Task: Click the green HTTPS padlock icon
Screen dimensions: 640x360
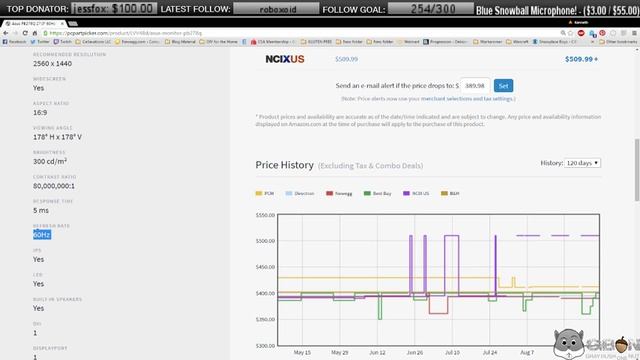Action: pyautogui.click(x=45, y=33)
